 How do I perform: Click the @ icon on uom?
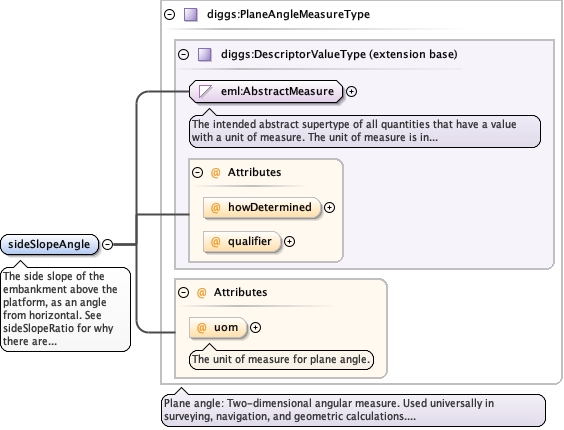click(x=201, y=327)
